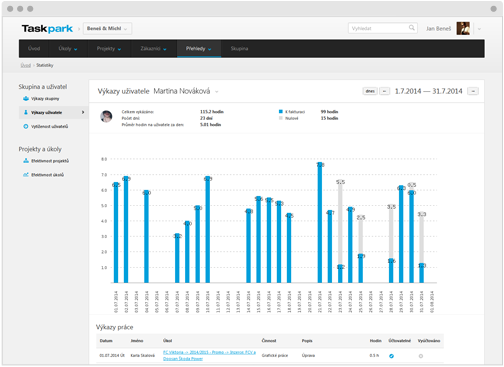Click the Činnost column header

pos(269,341)
